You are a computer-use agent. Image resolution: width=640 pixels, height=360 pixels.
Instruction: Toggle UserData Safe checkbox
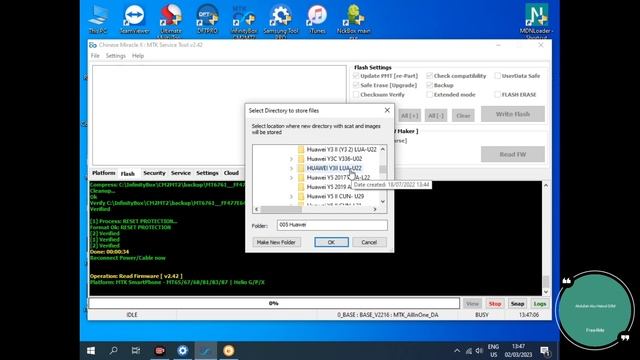tap(497, 76)
